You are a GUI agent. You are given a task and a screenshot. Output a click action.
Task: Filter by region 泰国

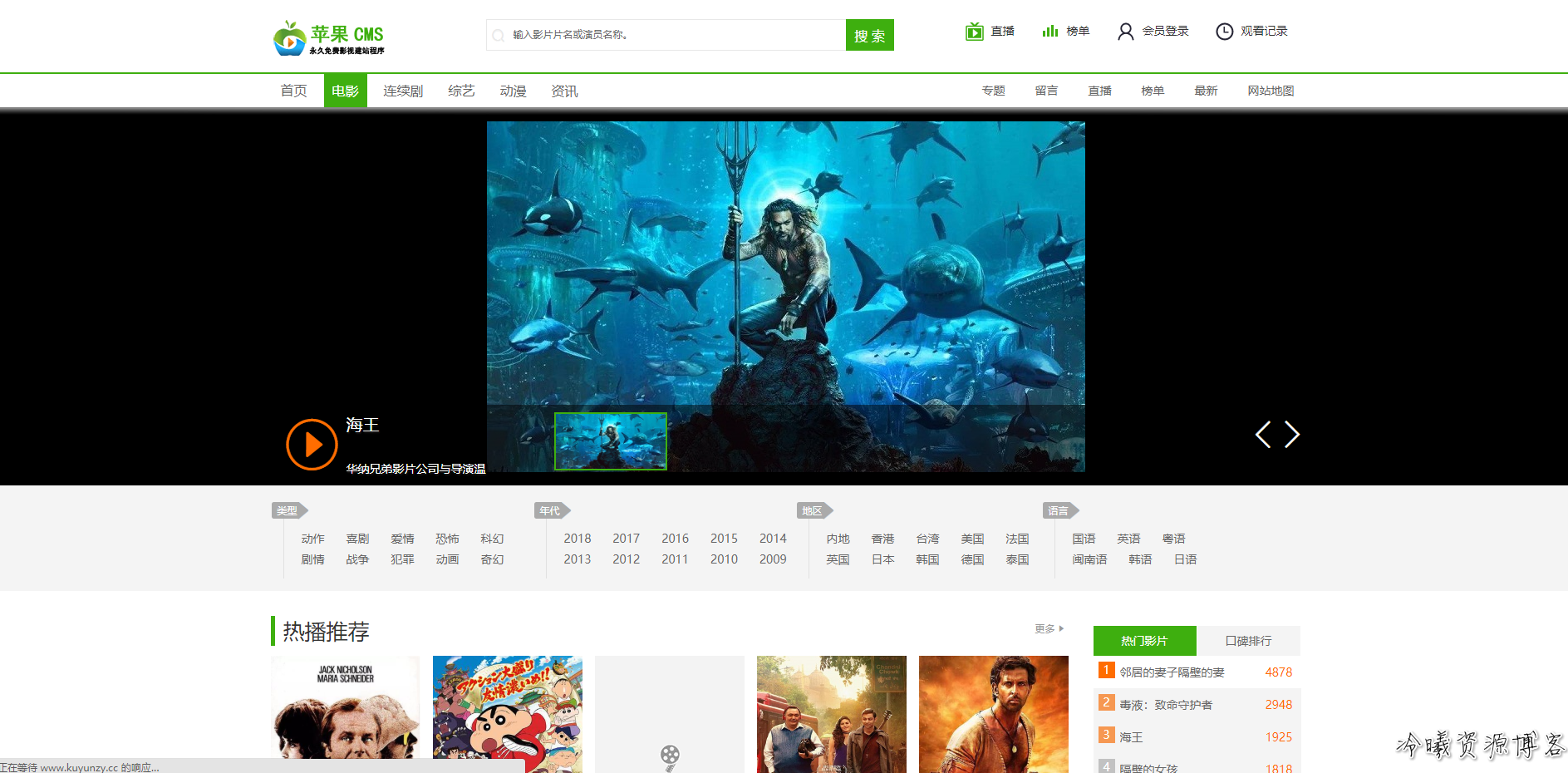tap(1017, 559)
